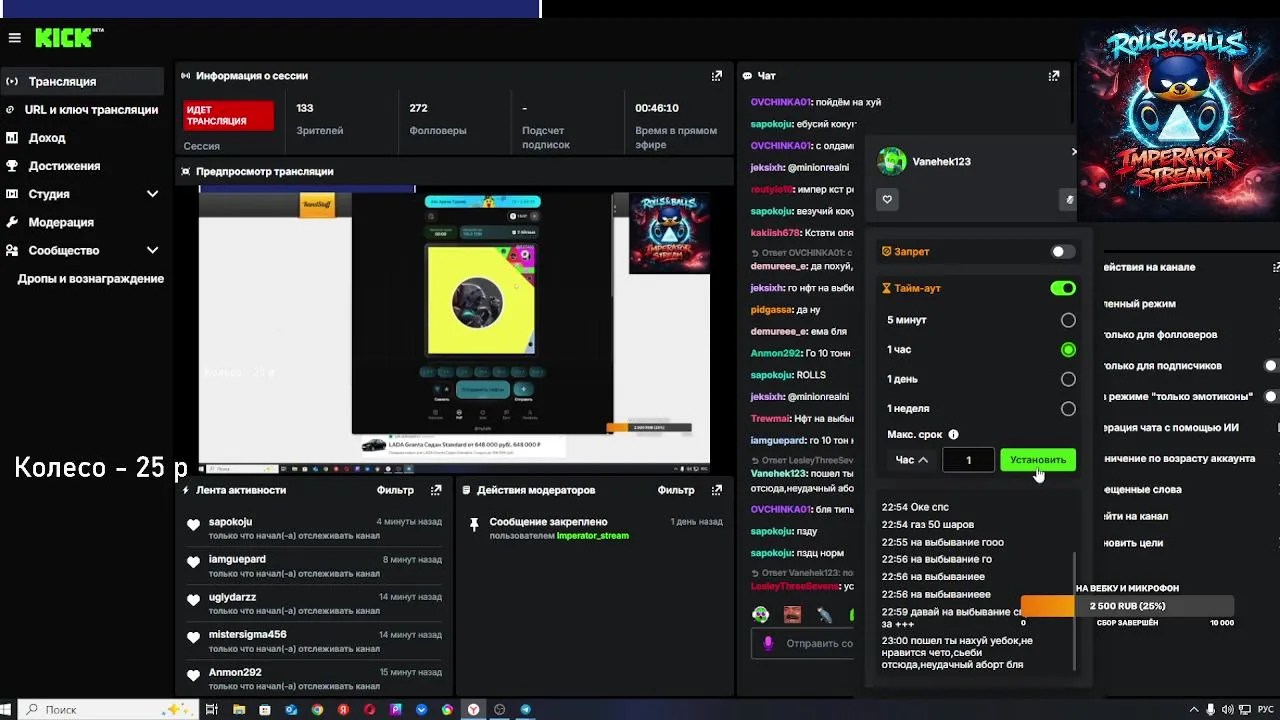Click the volume icon in system tray
The width and height of the screenshot is (1280, 720).
coord(1227,710)
